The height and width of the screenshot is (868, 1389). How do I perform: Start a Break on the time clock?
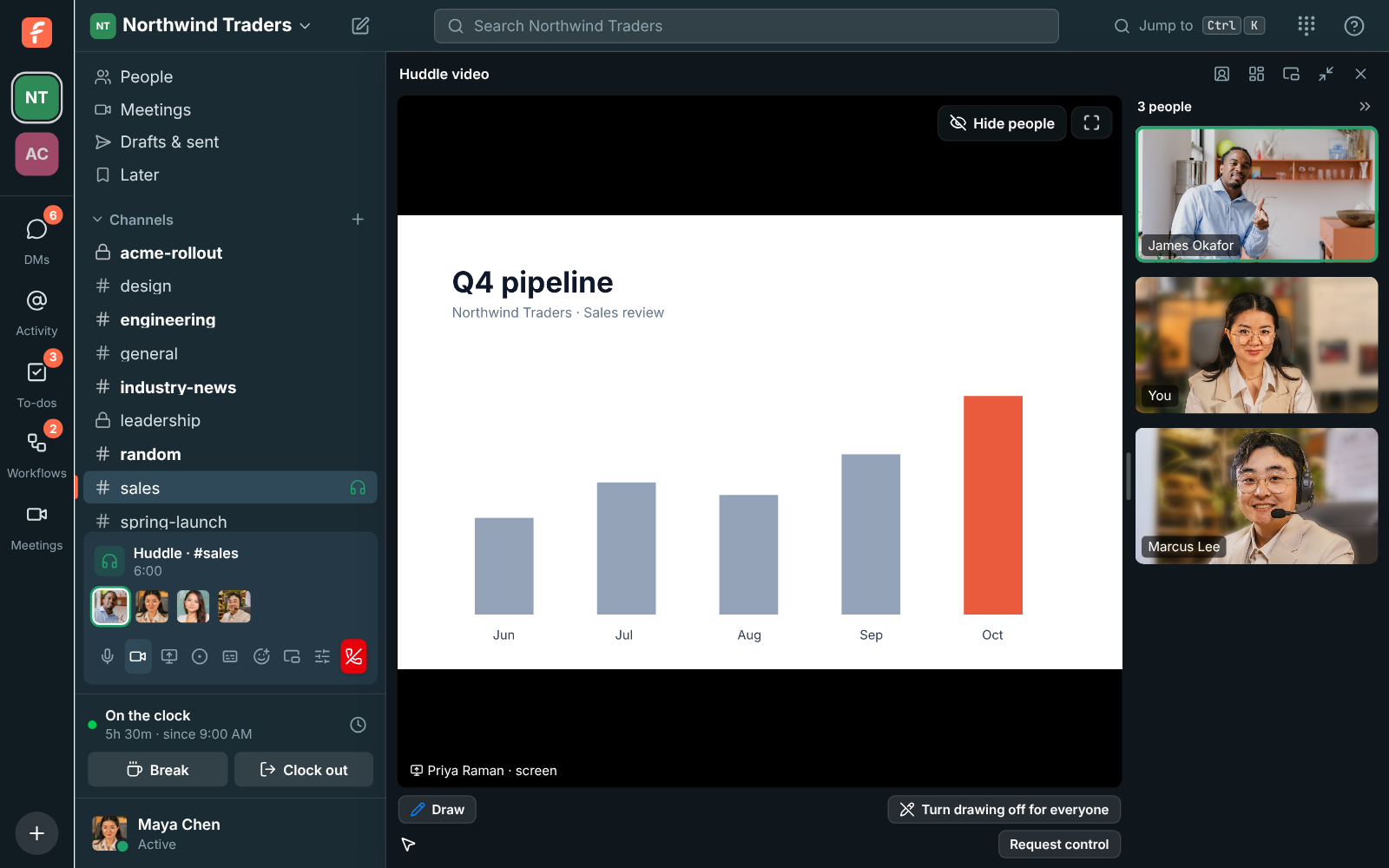coord(158,769)
